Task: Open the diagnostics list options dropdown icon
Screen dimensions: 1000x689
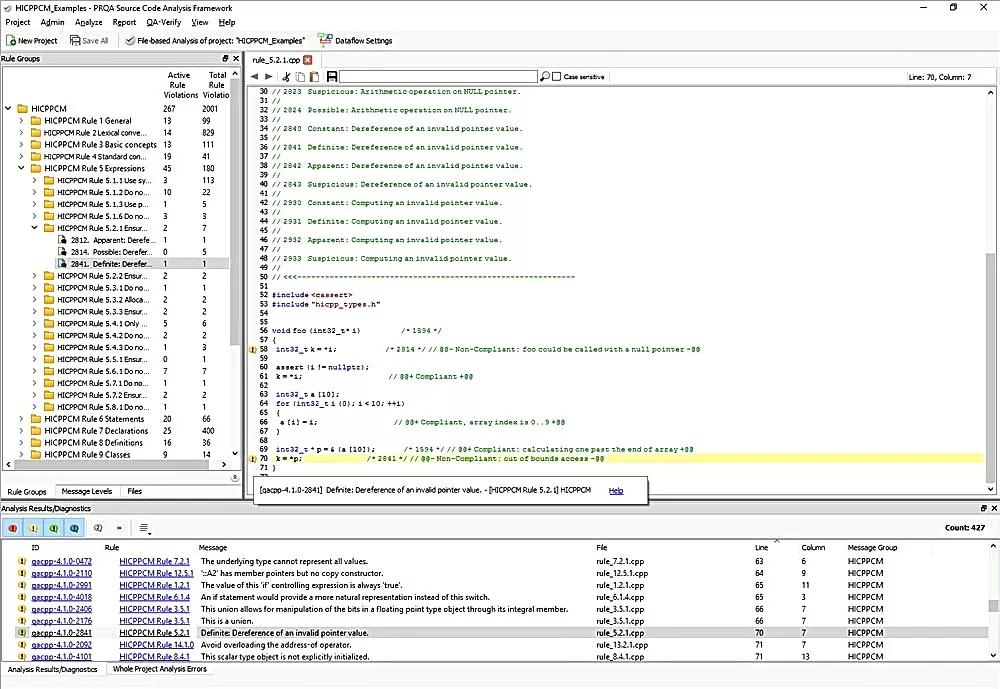Action: coord(145,528)
